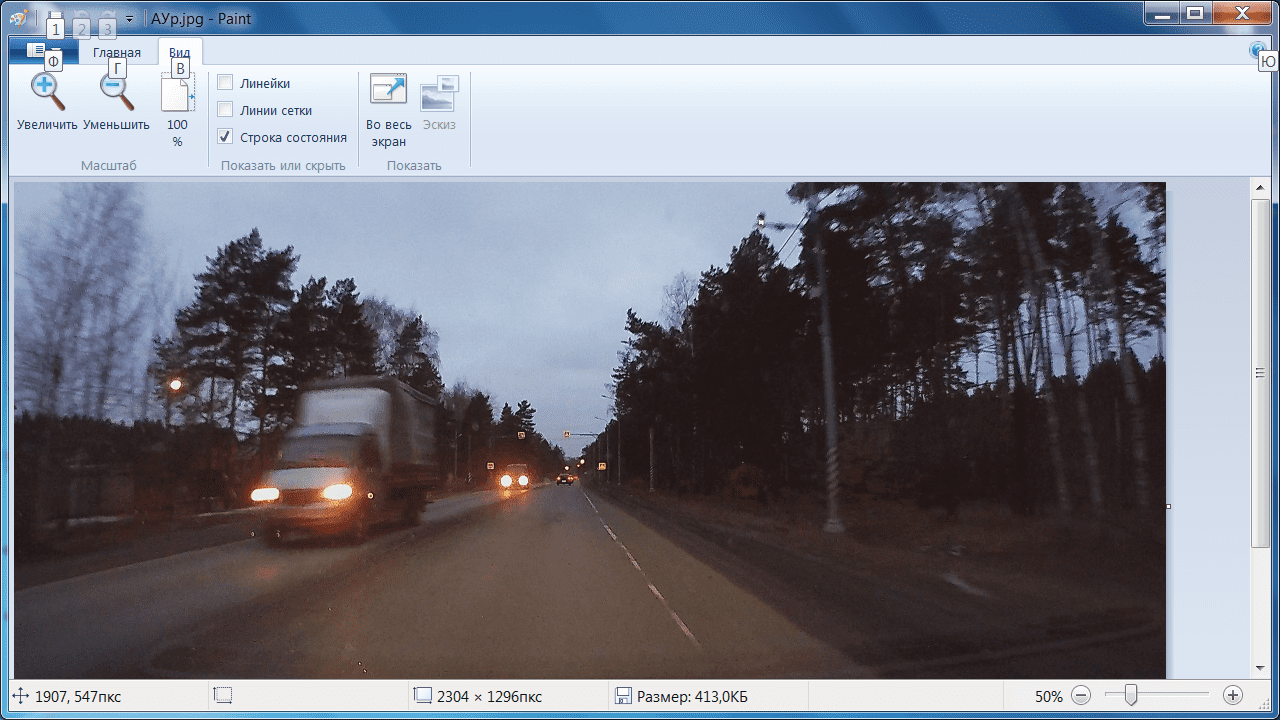
Task: Click the minus zoom button in status bar
Action: pos(1081,696)
